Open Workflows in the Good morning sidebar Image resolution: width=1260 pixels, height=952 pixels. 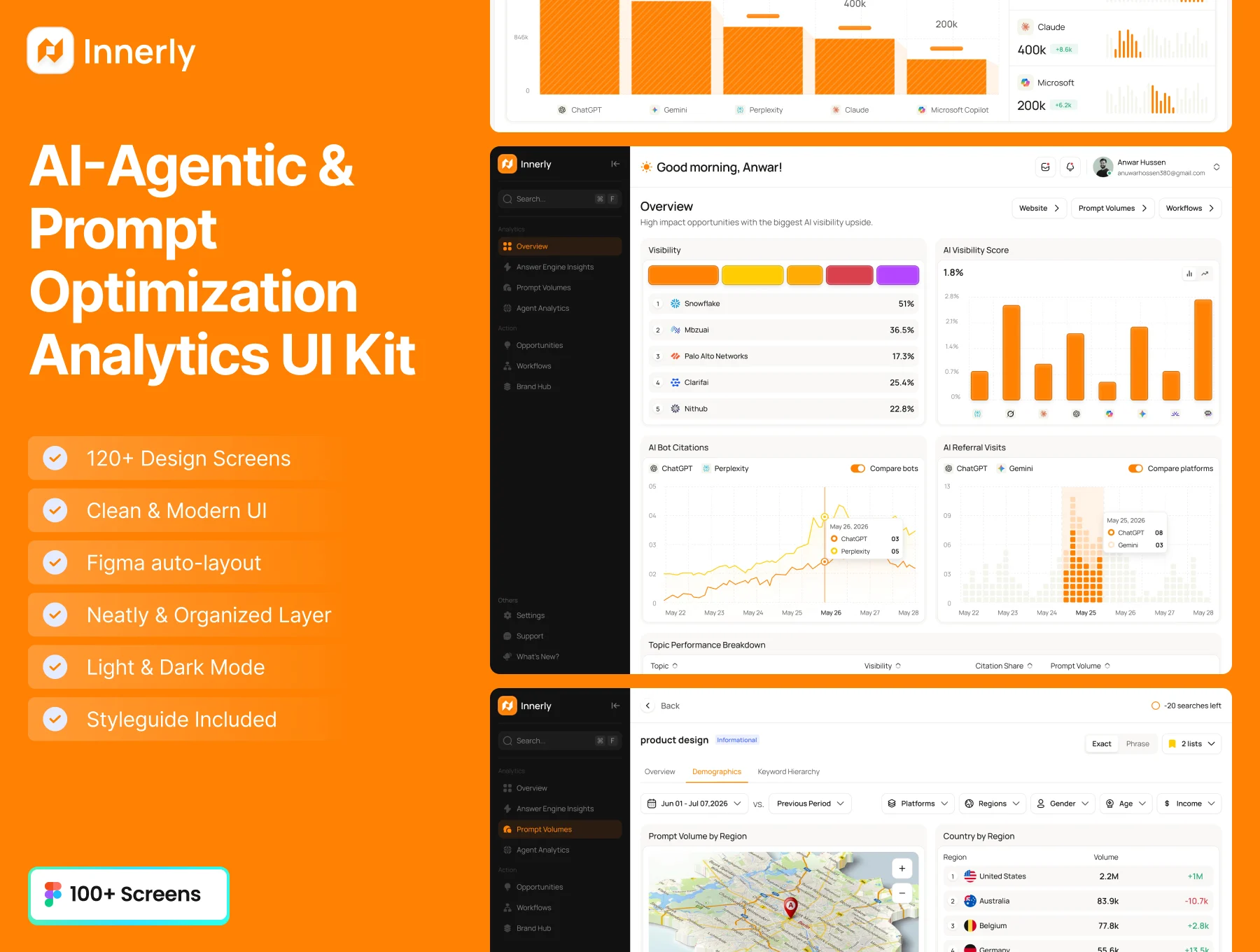[x=559, y=366]
